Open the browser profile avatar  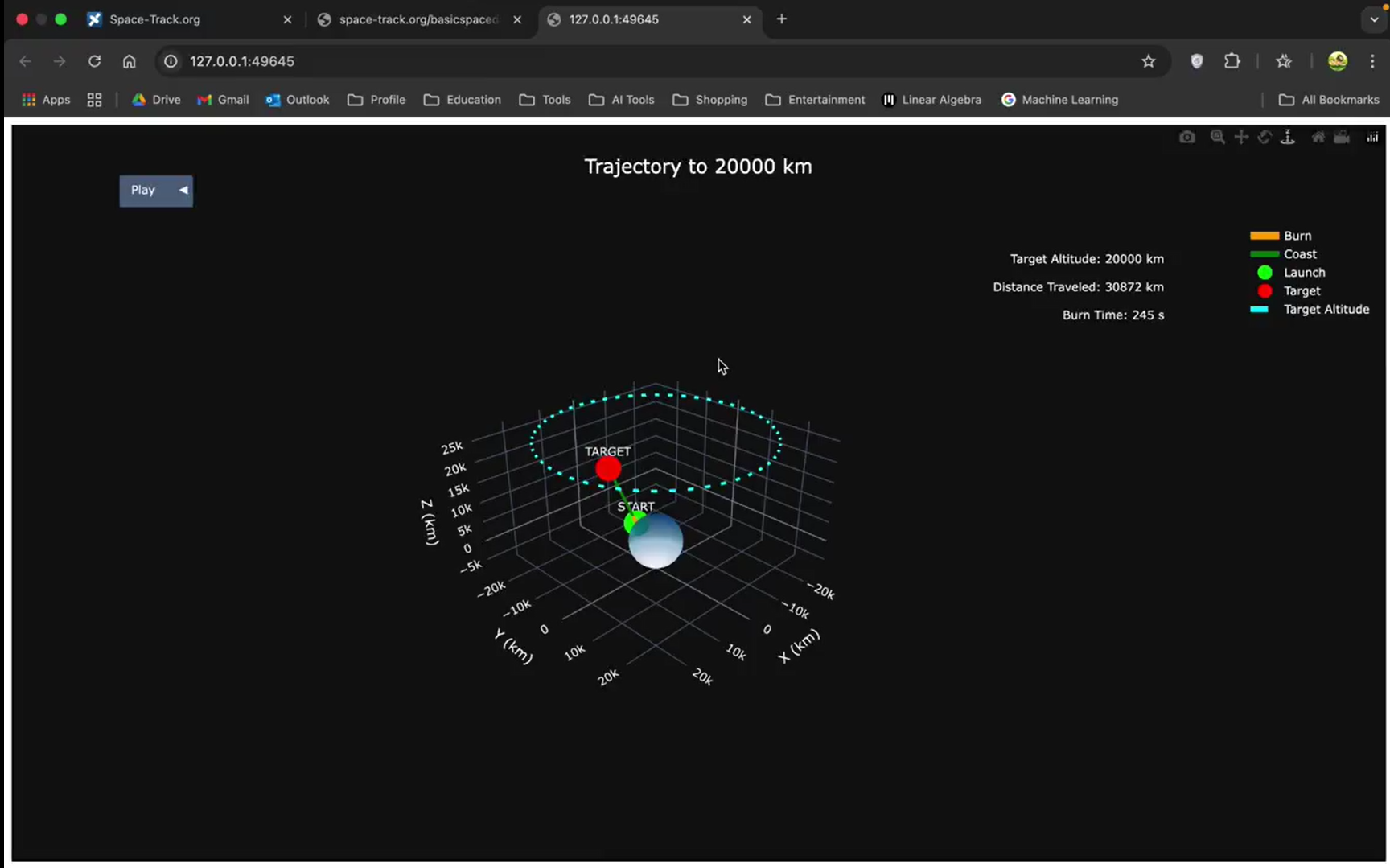coord(1338,61)
